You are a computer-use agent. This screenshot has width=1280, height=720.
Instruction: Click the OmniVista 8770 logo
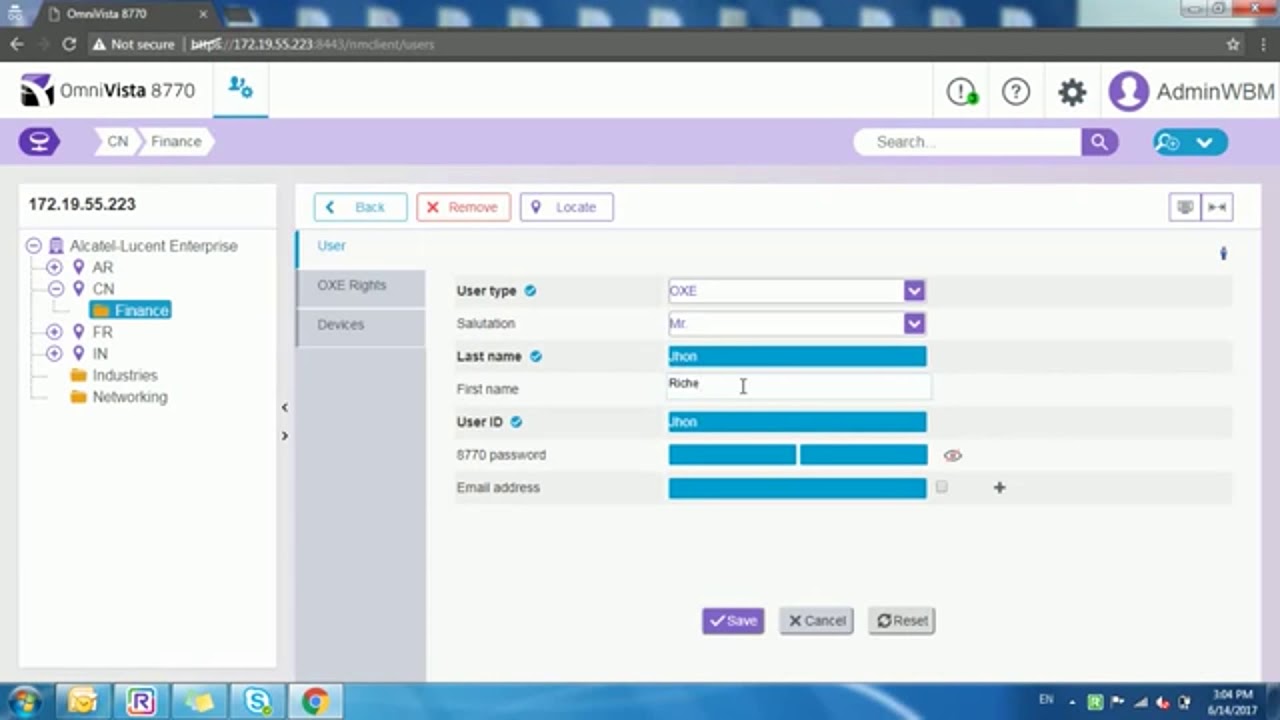tap(108, 90)
